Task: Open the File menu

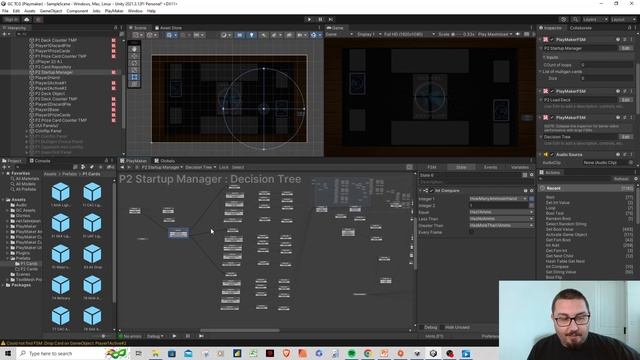Action: pyautogui.click(x=5, y=11)
